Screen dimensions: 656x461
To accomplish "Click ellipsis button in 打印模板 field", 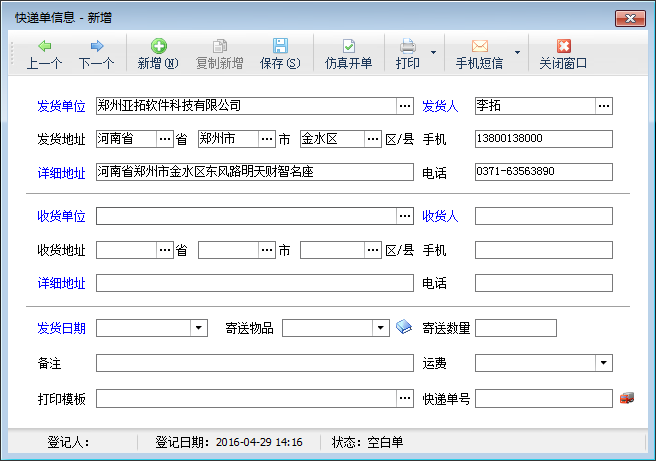I will tap(404, 399).
